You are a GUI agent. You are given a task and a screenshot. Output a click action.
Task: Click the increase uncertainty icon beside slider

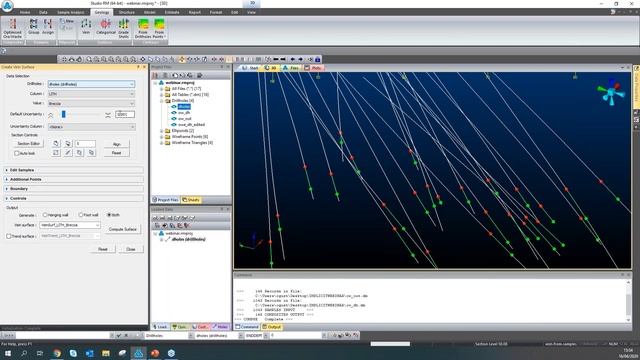coord(108,115)
